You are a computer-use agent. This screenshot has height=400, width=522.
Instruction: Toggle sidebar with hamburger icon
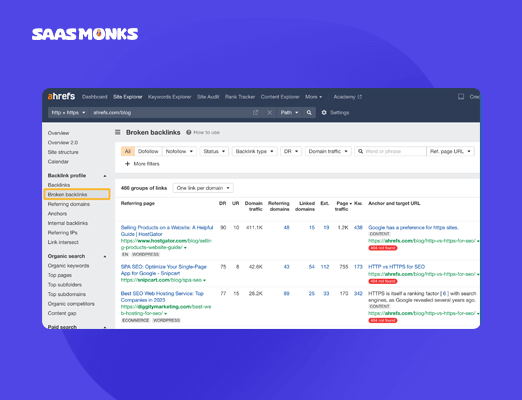point(118,132)
